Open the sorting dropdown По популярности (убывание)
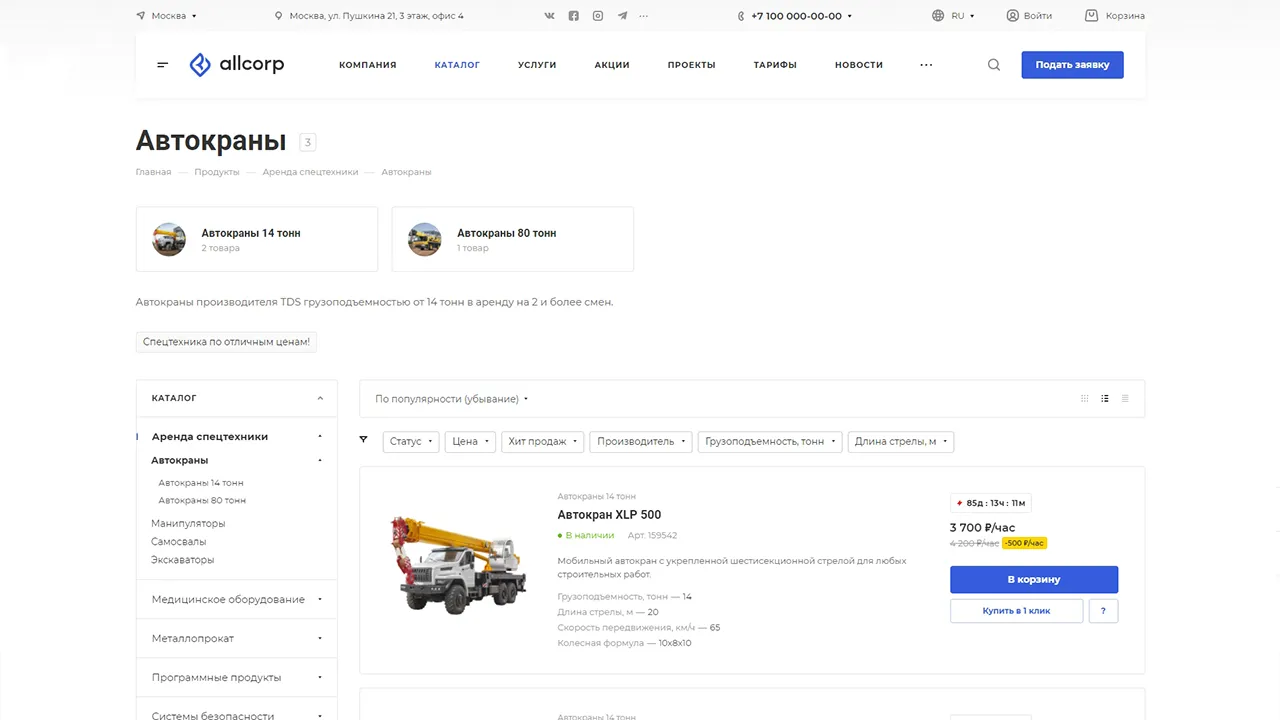Image resolution: width=1280 pixels, height=720 pixels. point(451,399)
